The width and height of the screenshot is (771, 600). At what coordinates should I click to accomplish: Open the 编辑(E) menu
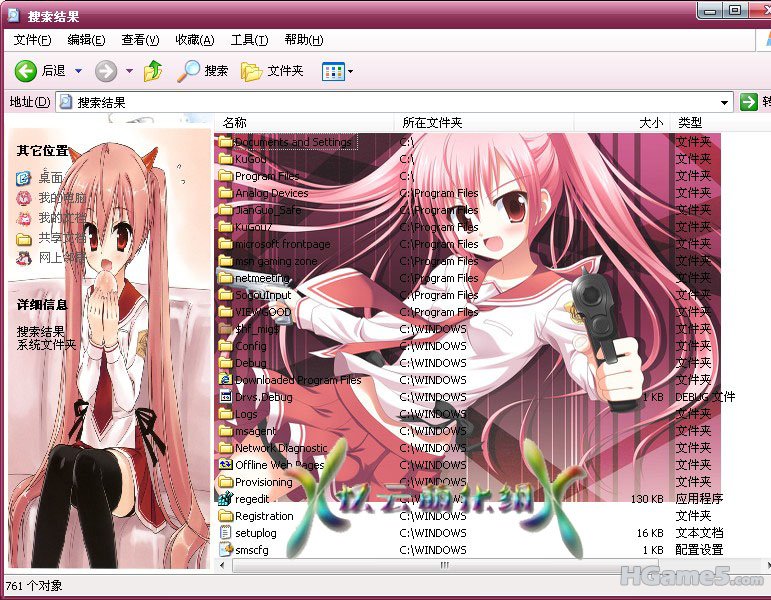(x=87, y=40)
